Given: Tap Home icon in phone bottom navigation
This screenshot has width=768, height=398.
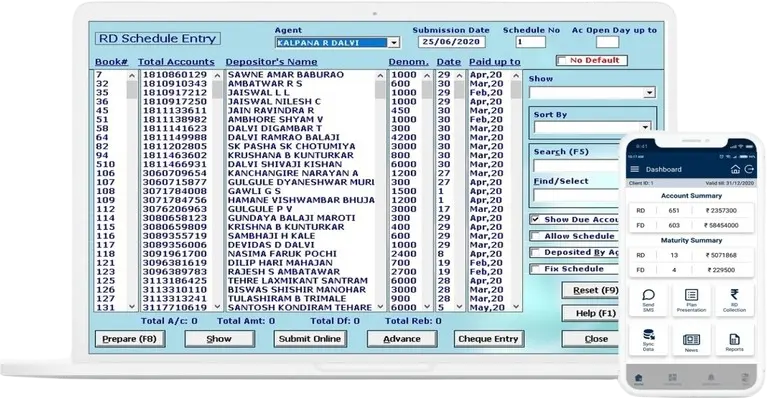Looking at the screenshot, I should click(639, 378).
